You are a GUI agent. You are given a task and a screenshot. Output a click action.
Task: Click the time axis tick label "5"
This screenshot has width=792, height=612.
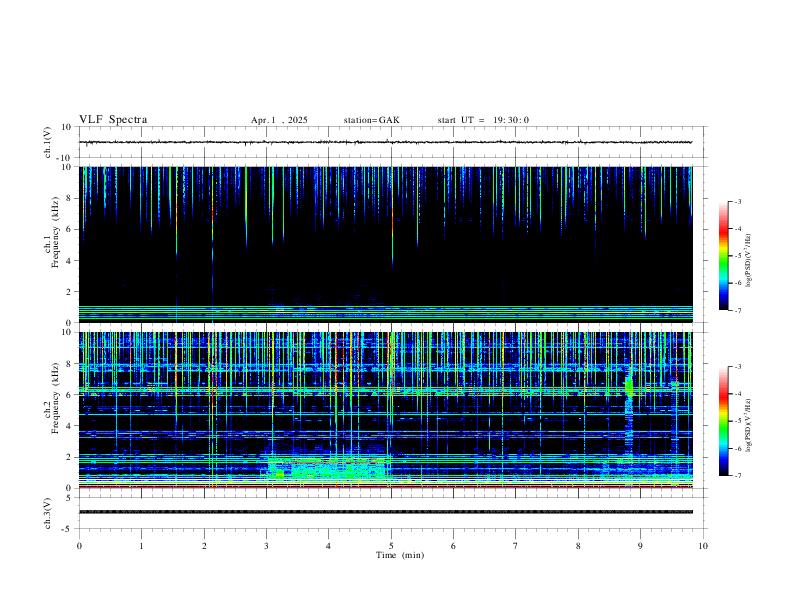(391, 546)
